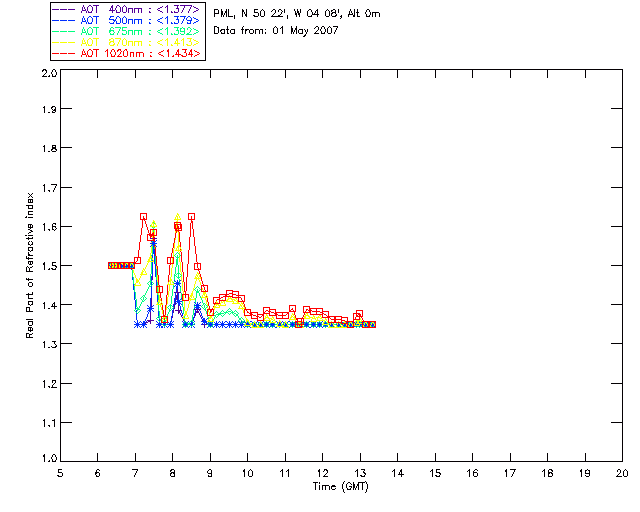Select the AOT 870nm legend entry
640x512 pixels.
click(x=127, y=42)
